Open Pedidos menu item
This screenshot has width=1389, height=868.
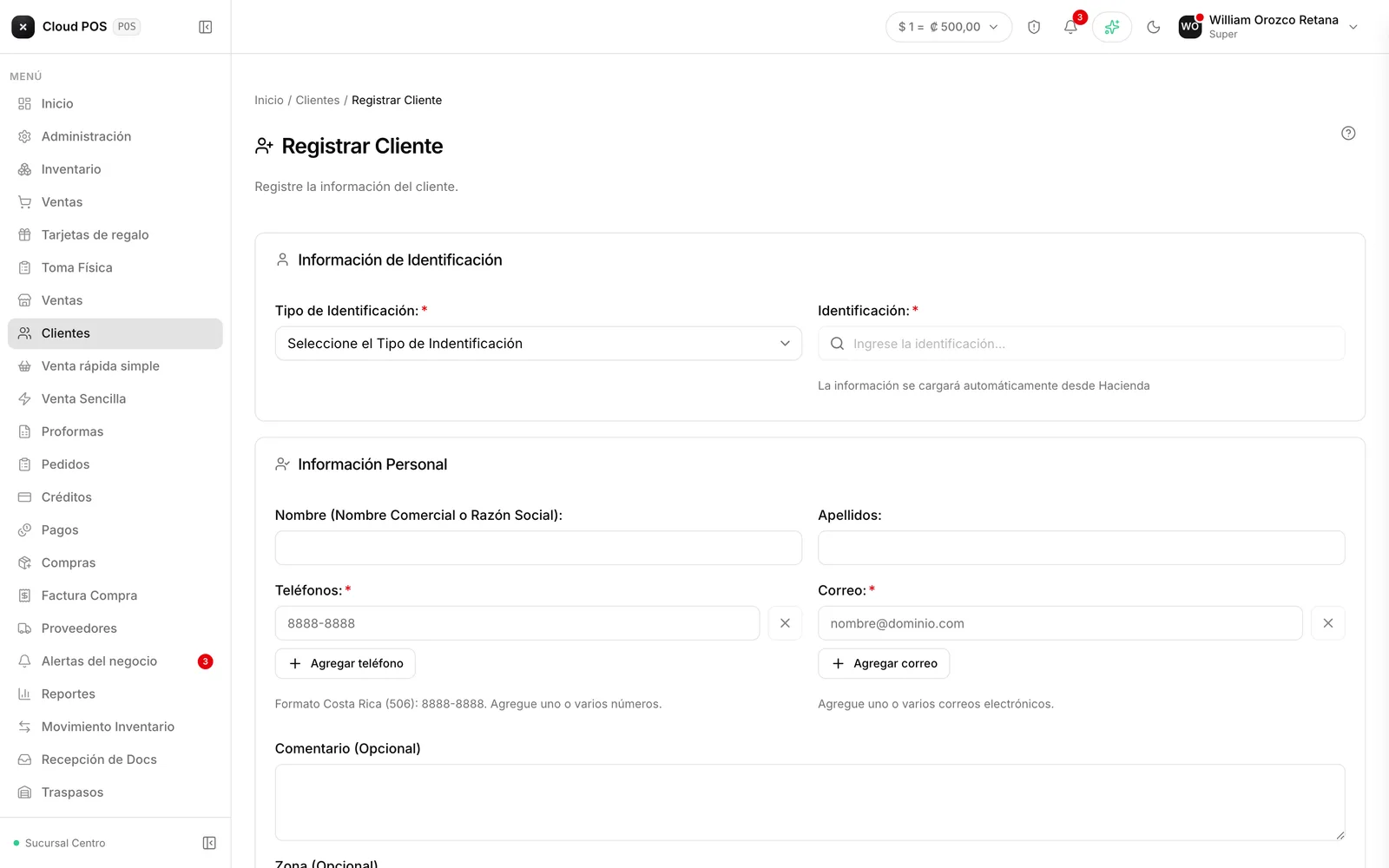click(x=115, y=464)
